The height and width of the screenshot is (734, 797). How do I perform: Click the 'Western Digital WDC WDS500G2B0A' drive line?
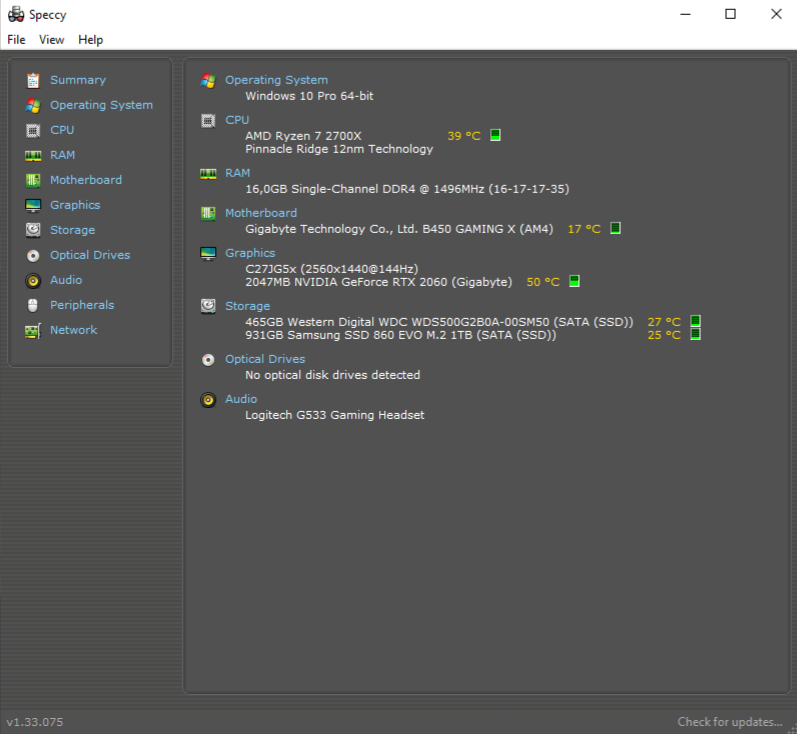click(440, 322)
